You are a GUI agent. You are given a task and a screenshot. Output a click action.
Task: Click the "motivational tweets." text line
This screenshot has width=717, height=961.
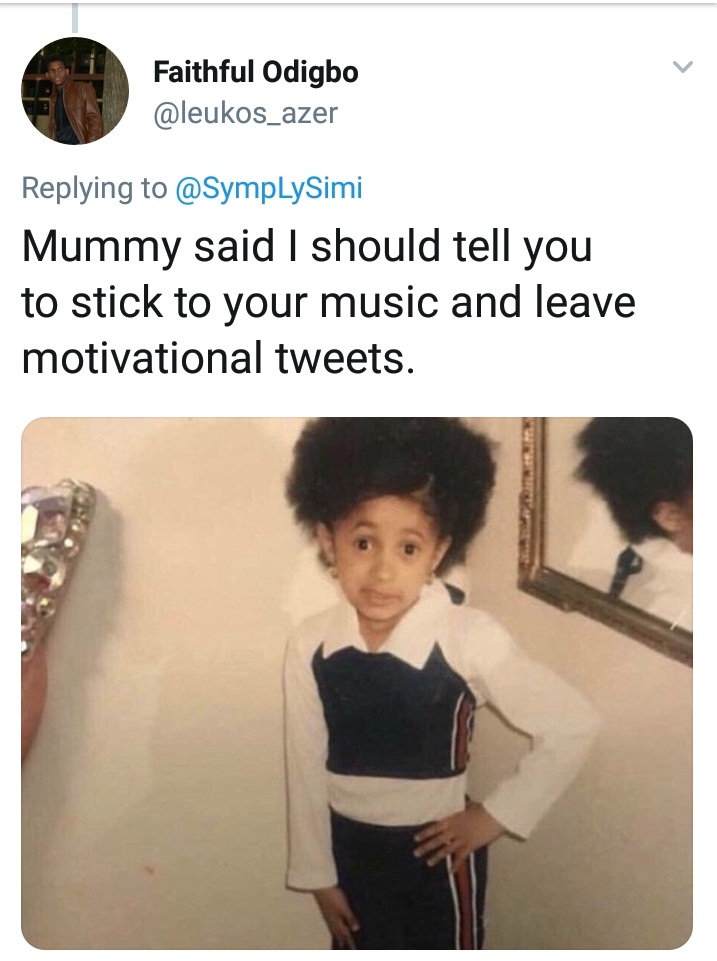[x=218, y=358]
